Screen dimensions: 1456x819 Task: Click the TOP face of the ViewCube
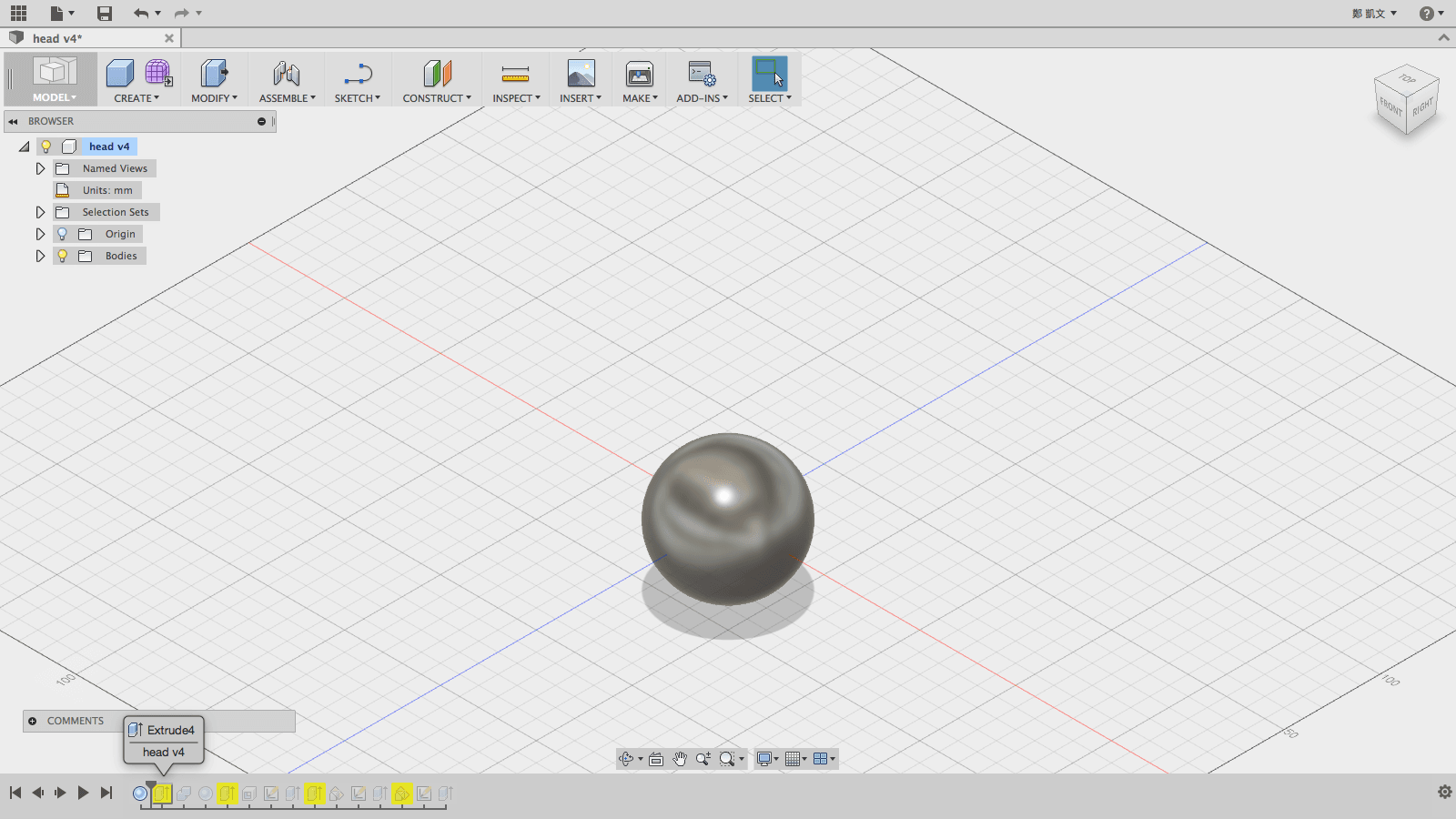coord(1407,79)
